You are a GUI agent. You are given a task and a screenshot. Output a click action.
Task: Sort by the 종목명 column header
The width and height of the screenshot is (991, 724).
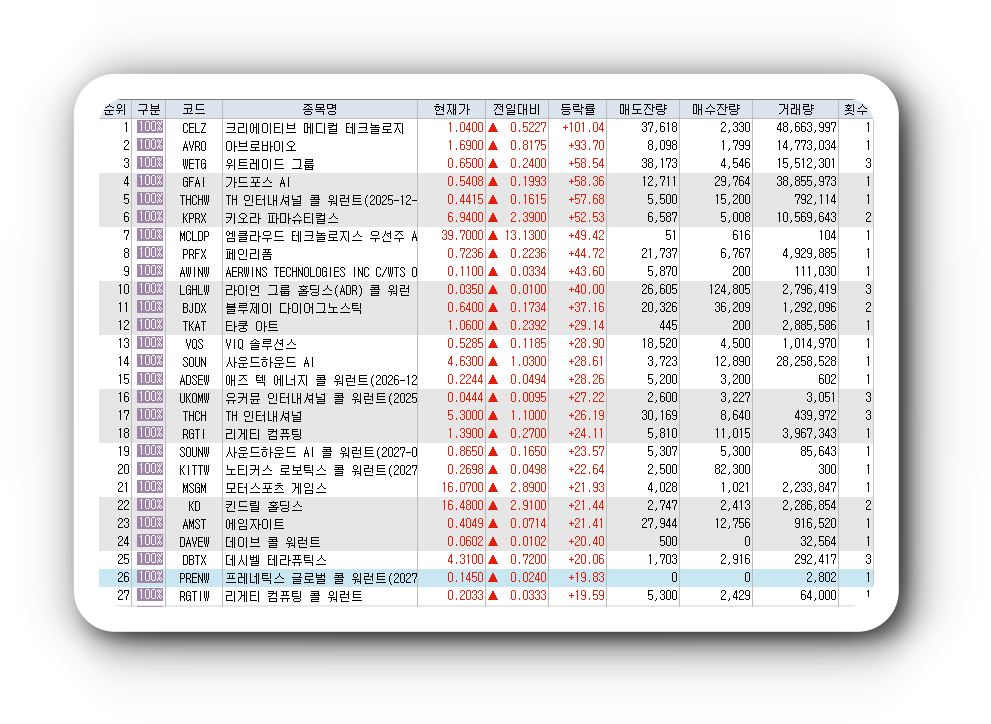[x=320, y=109]
